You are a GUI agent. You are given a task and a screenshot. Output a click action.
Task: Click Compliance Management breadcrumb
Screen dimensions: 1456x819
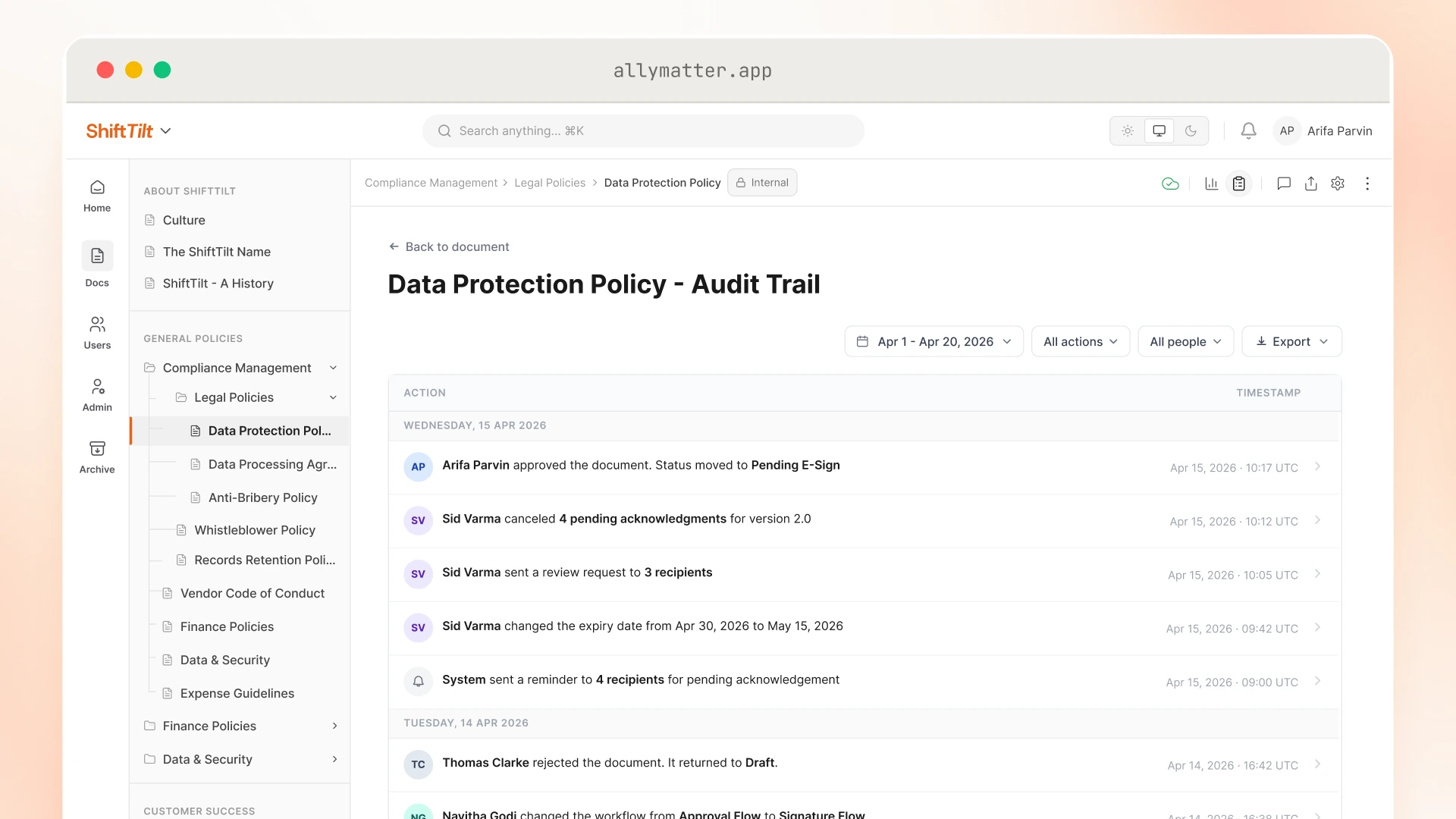[431, 183]
